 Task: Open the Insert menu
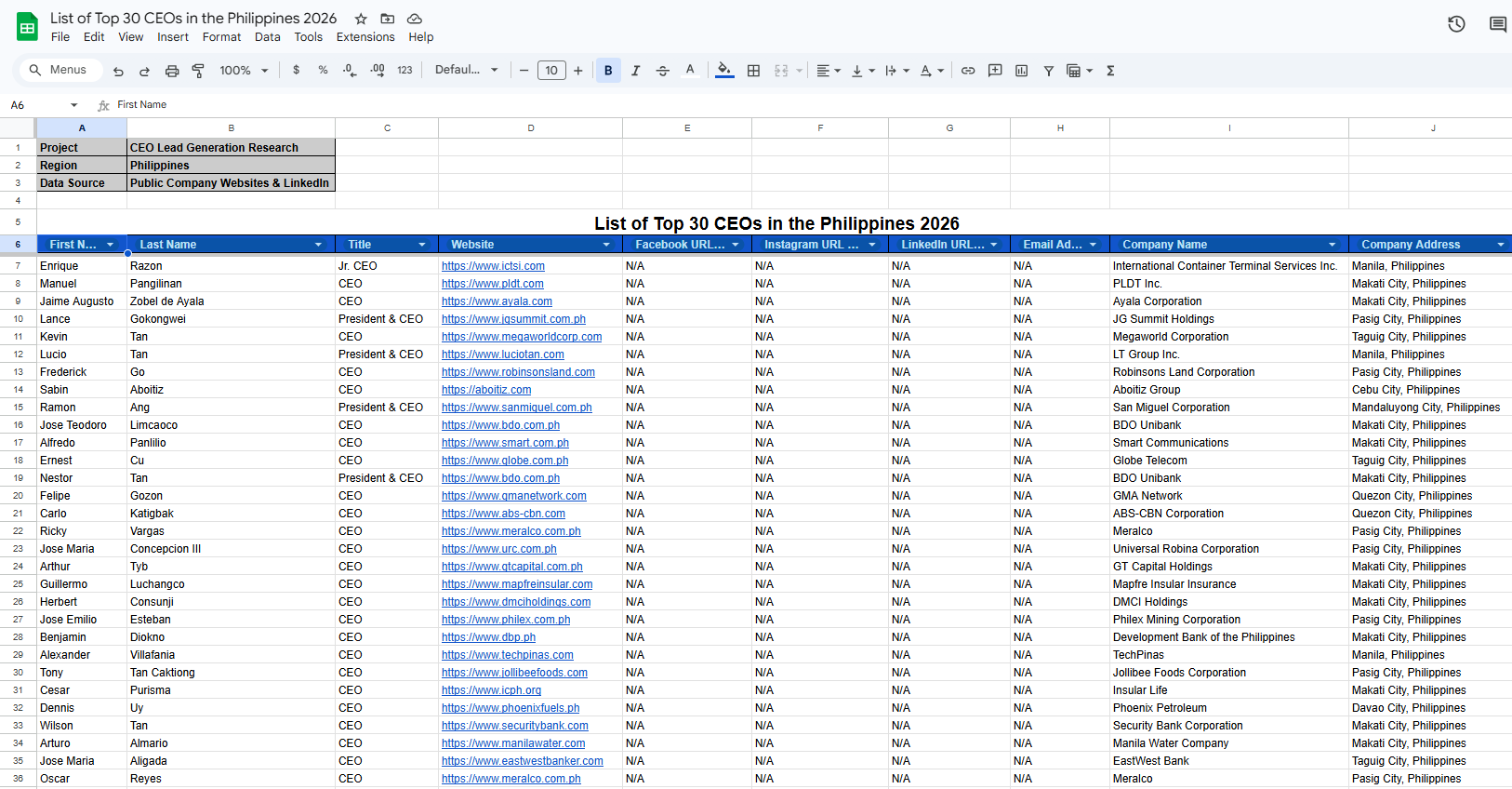173,37
